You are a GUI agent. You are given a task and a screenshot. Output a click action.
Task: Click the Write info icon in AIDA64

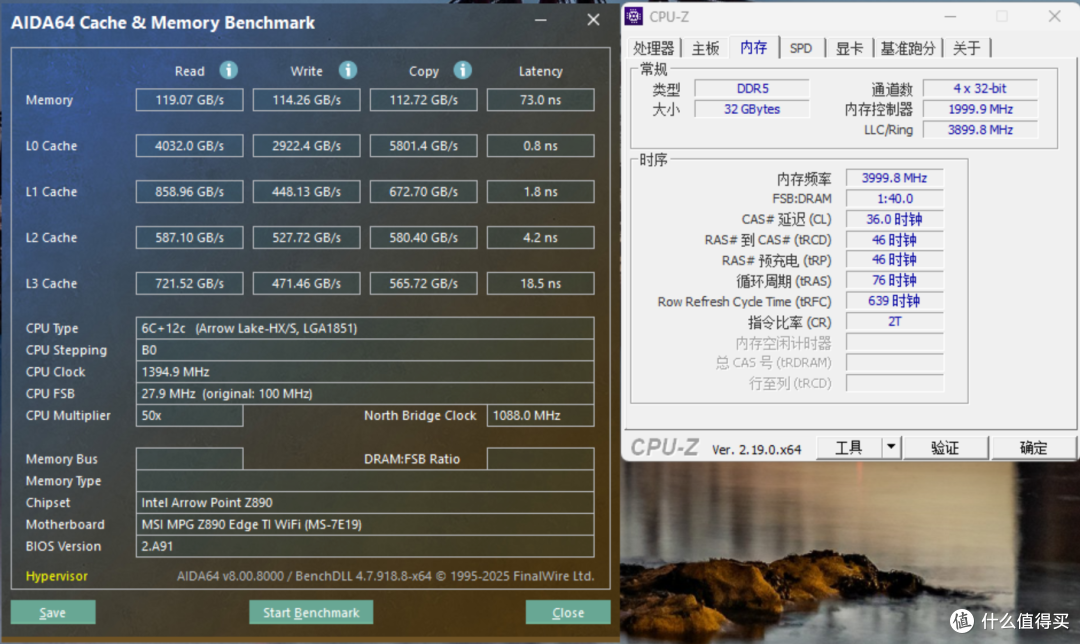pyautogui.click(x=348, y=70)
